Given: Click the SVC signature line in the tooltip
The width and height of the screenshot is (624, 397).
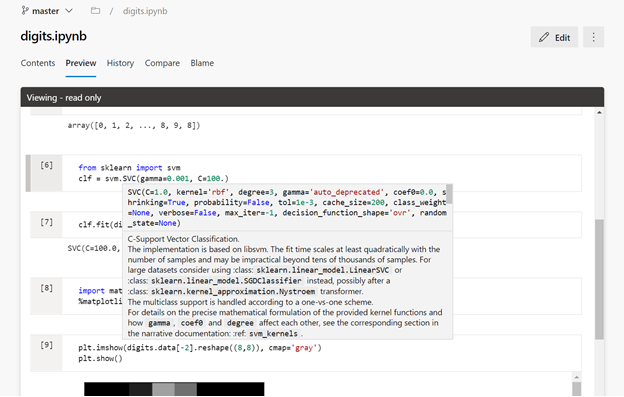Looking at the screenshot, I should pos(287,208).
